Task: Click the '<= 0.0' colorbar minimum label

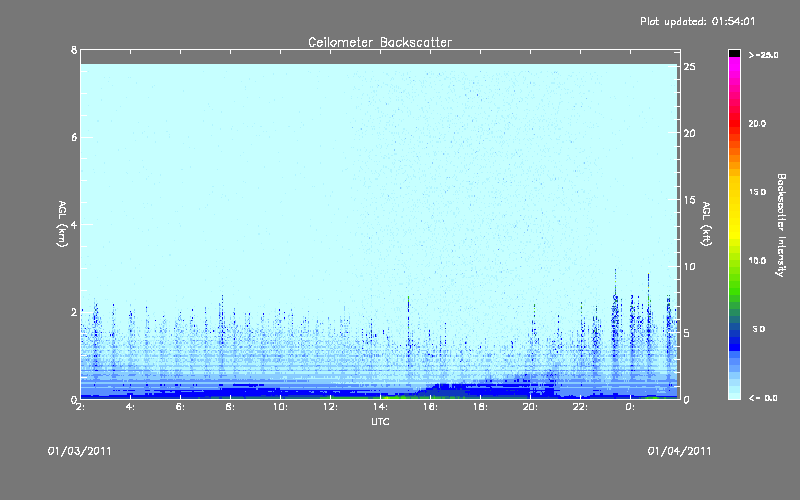Action: [763, 398]
